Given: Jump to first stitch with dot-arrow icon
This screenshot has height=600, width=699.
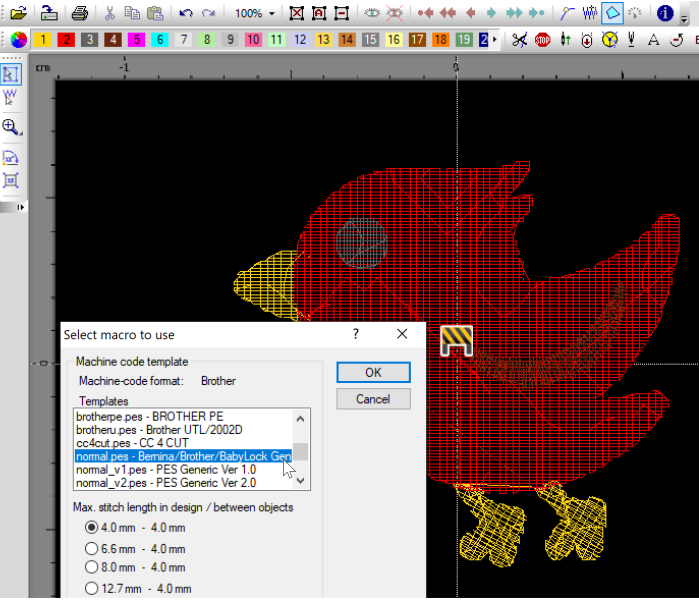Looking at the screenshot, I should tap(426, 13).
